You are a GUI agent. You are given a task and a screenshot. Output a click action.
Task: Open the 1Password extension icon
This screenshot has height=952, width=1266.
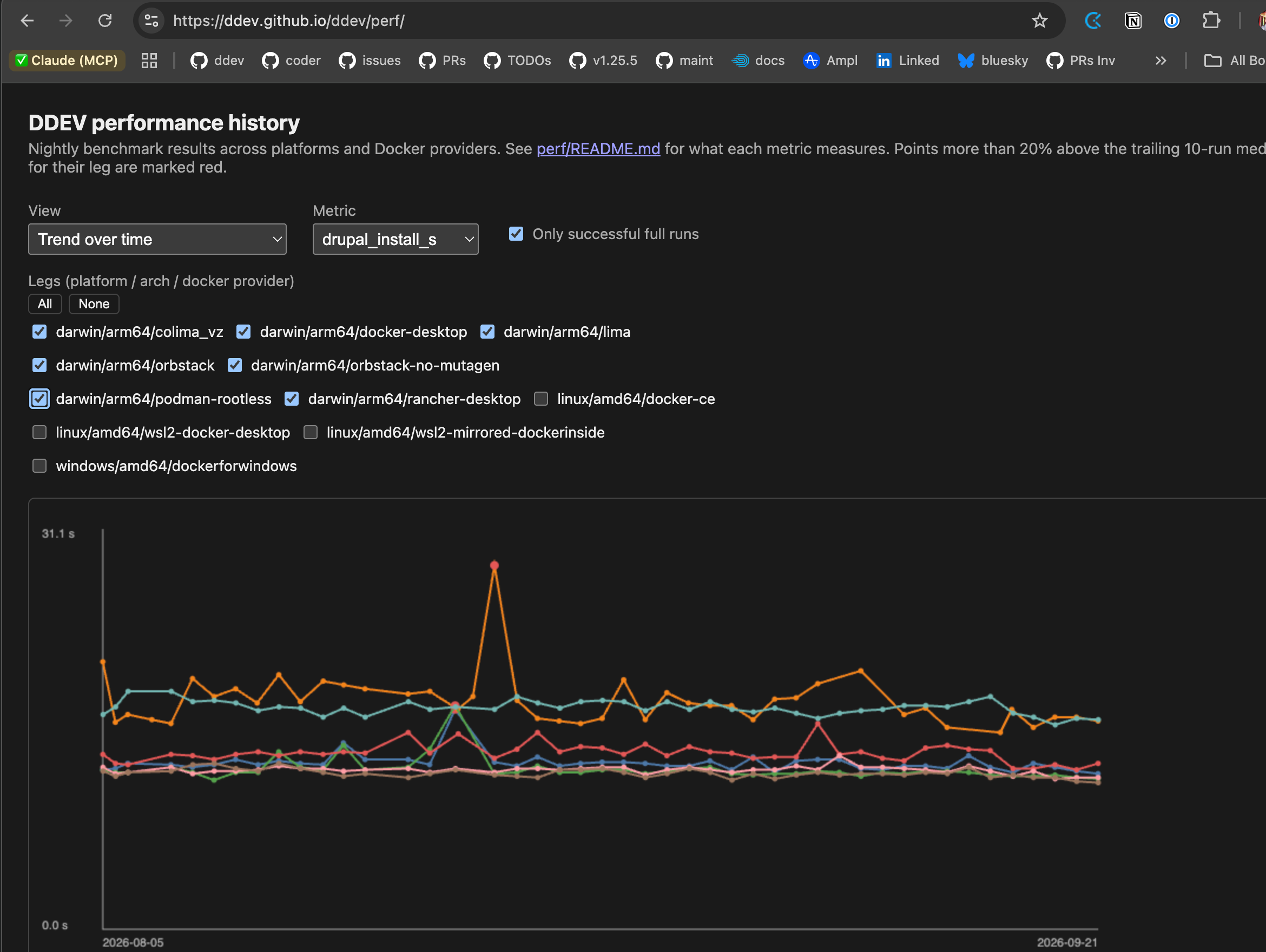[x=1171, y=21]
